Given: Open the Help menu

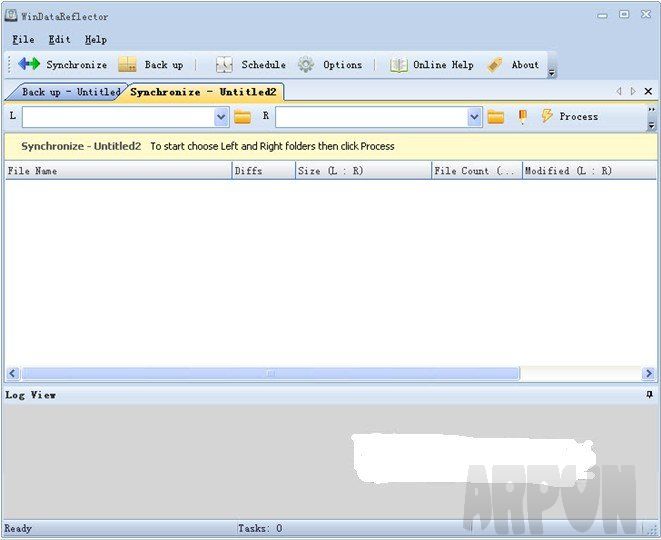Looking at the screenshot, I should (96, 40).
